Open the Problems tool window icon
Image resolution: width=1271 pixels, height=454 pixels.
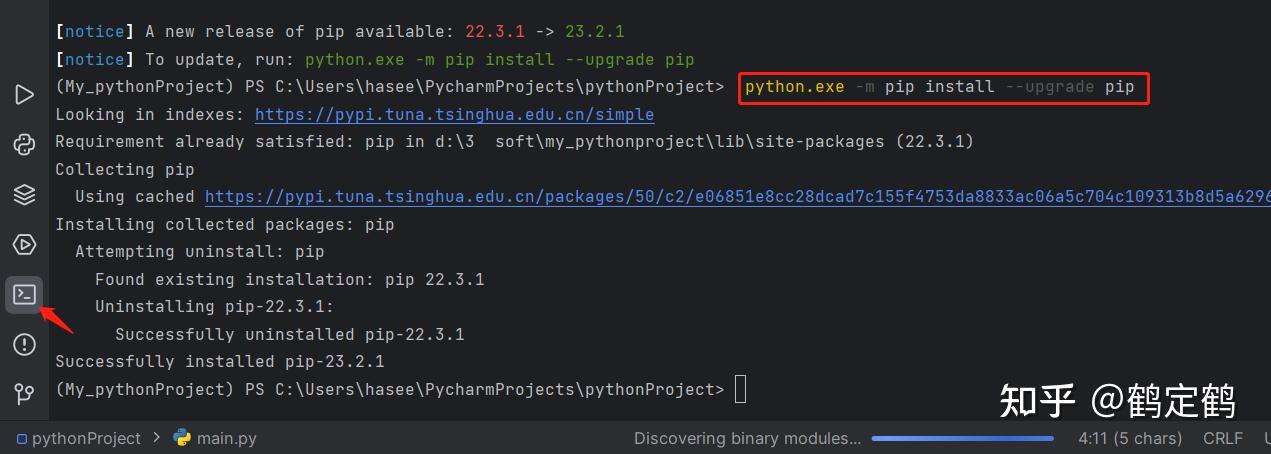click(24, 345)
